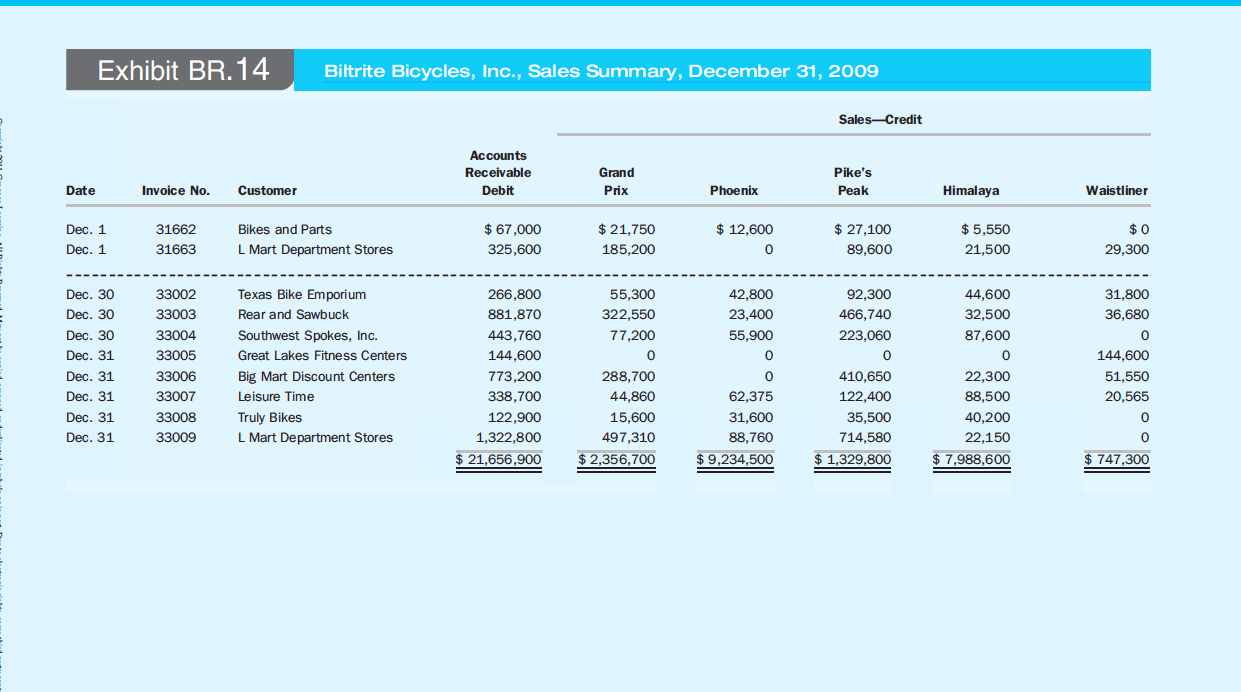Click 410,650 Pike's Peak value
Image resolution: width=1241 pixels, height=692 pixels.
[x=866, y=376]
